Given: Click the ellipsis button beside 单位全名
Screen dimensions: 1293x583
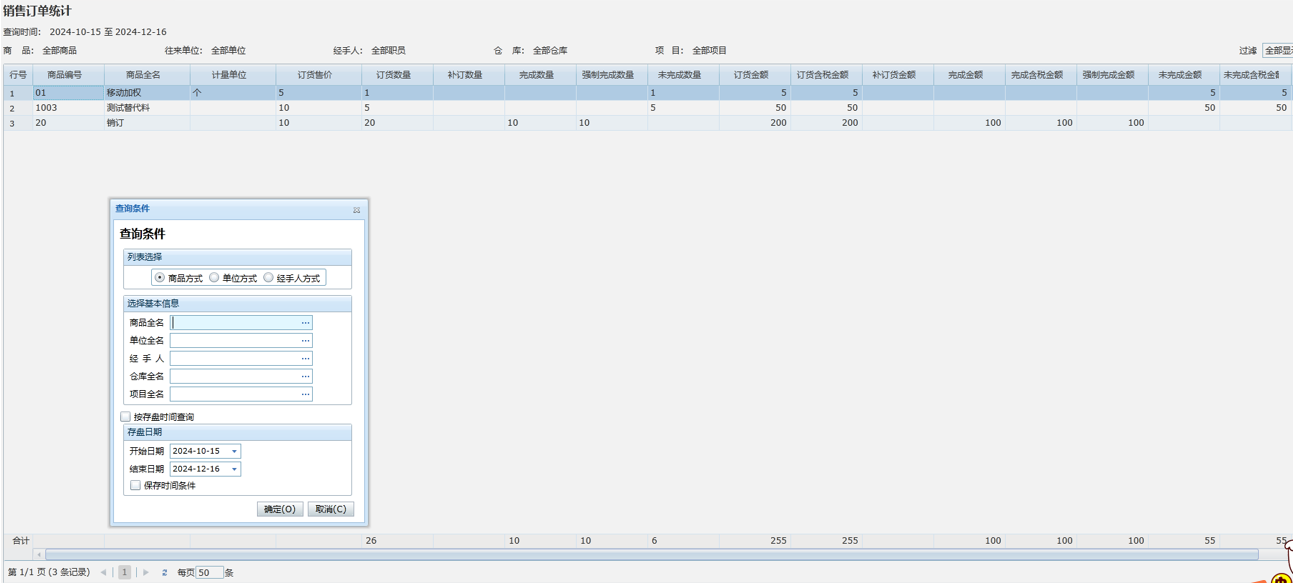Looking at the screenshot, I should click(305, 341).
